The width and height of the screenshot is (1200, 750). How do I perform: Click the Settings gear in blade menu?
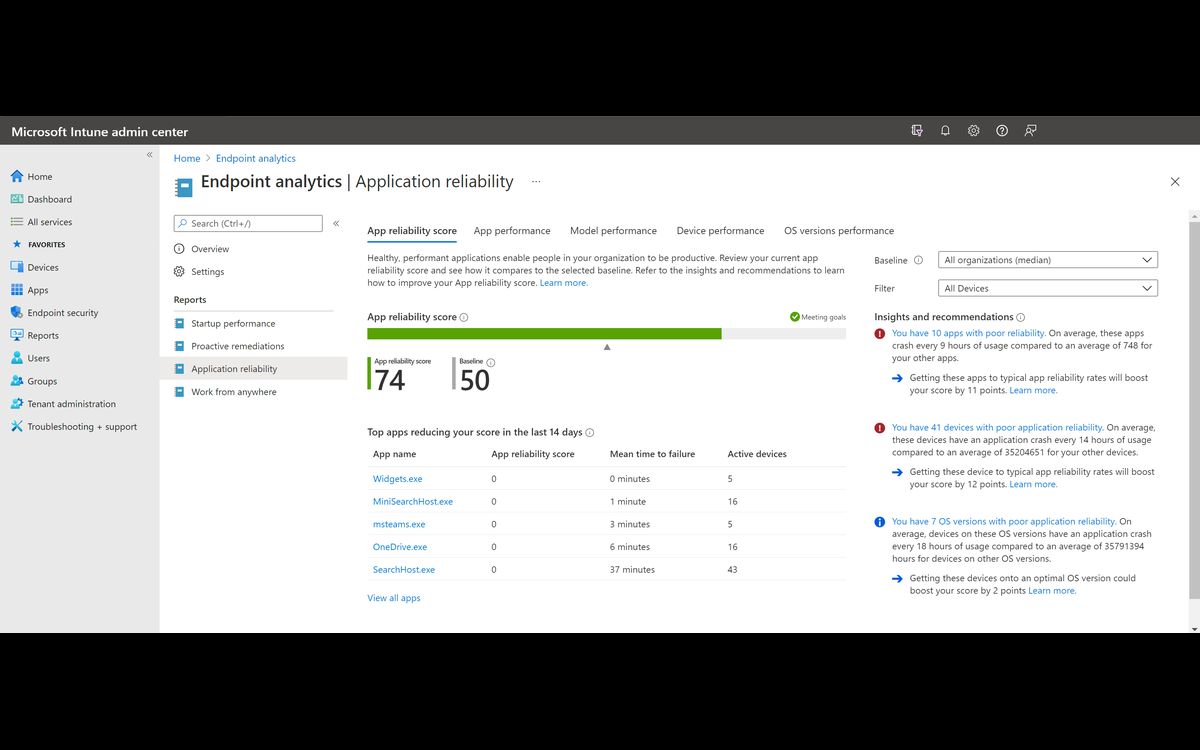point(179,271)
